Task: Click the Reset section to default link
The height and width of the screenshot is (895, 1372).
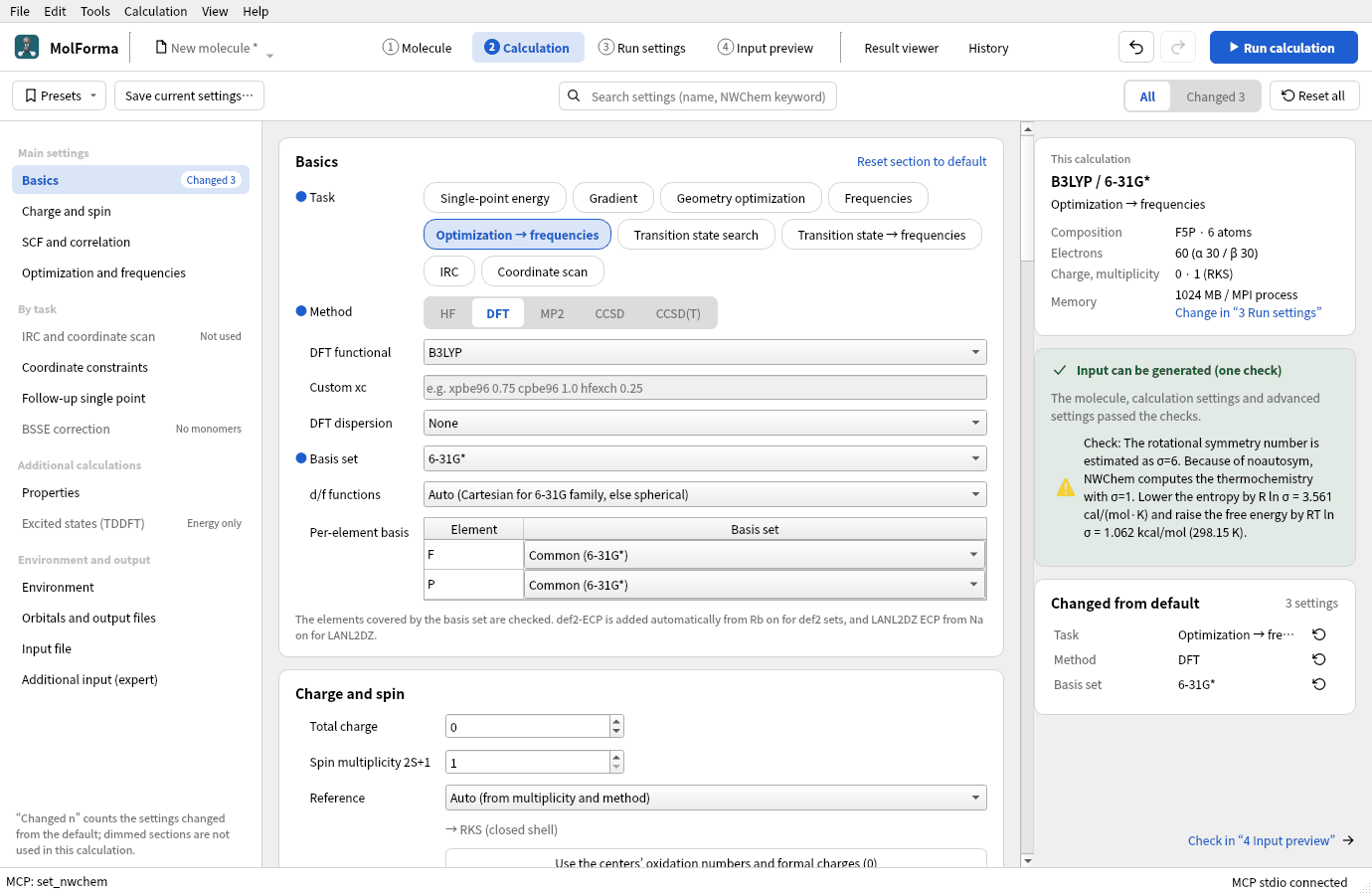Action: coord(922,161)
